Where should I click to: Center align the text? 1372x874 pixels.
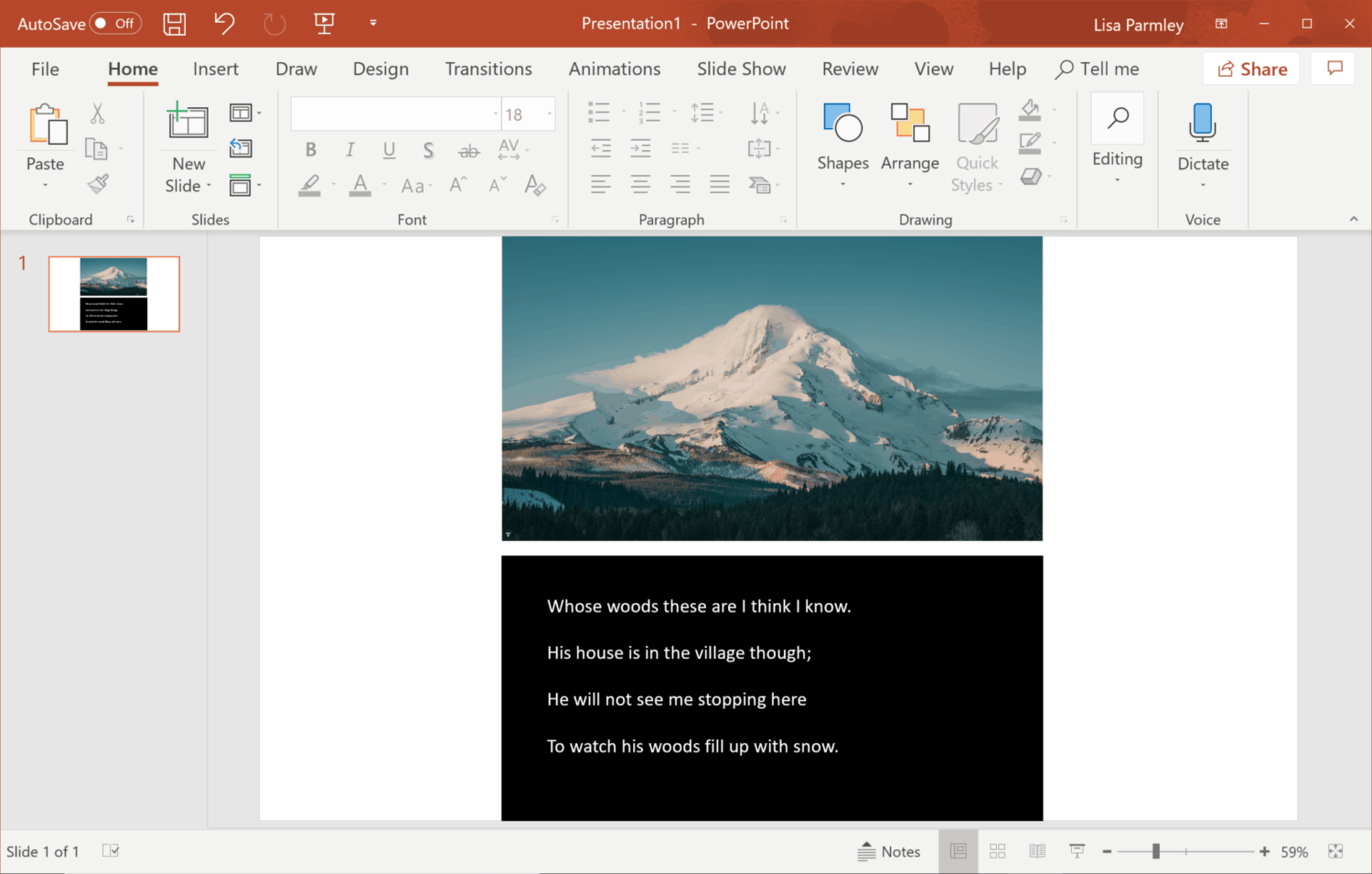(x=640, y=185)
